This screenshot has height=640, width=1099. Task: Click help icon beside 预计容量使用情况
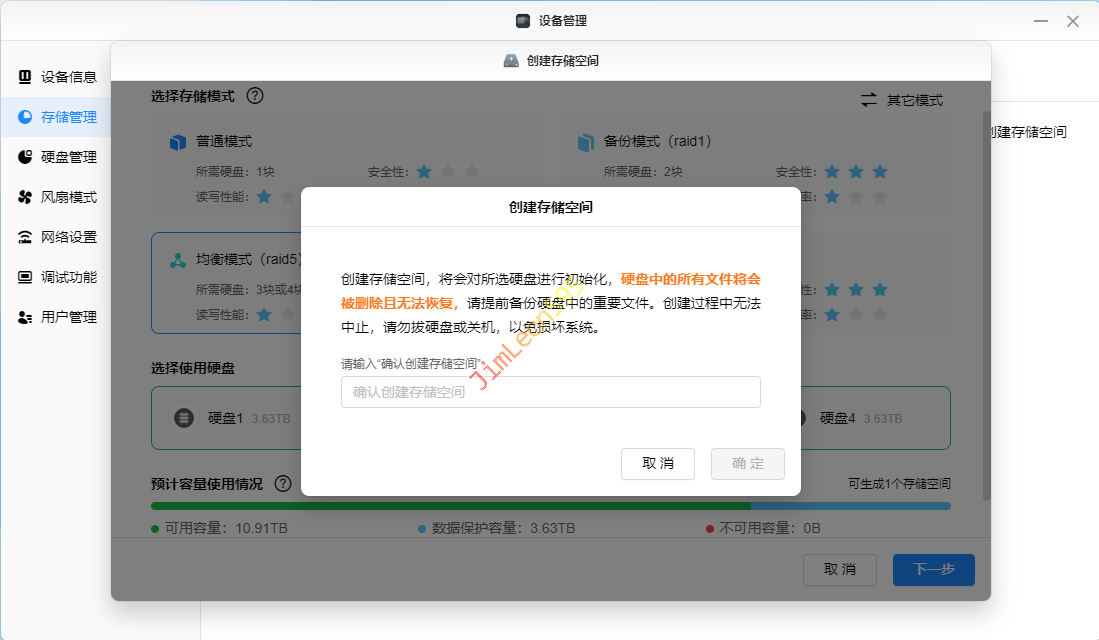(283, 484)
